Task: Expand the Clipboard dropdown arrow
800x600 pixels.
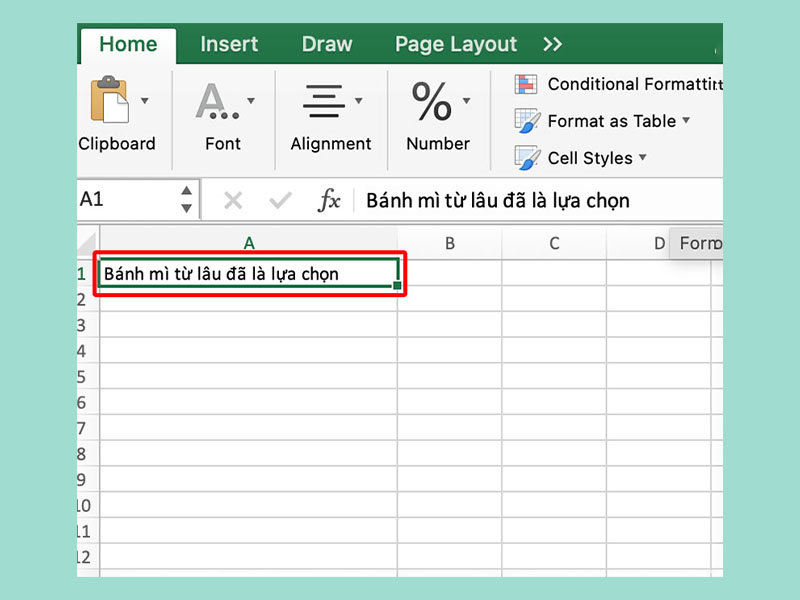Action: (145, 100)
